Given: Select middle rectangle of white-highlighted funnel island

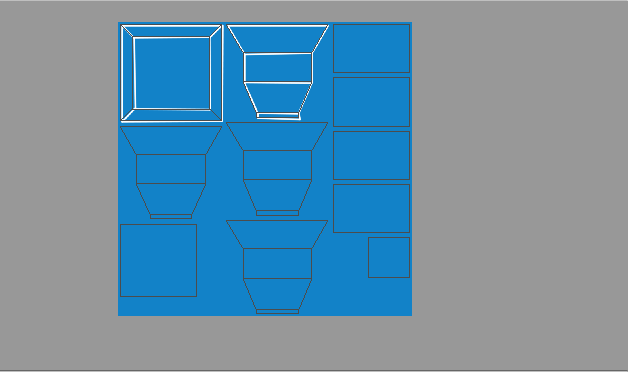Looking at the screenshot, I should pyautogui.click(x=278, y=68).
